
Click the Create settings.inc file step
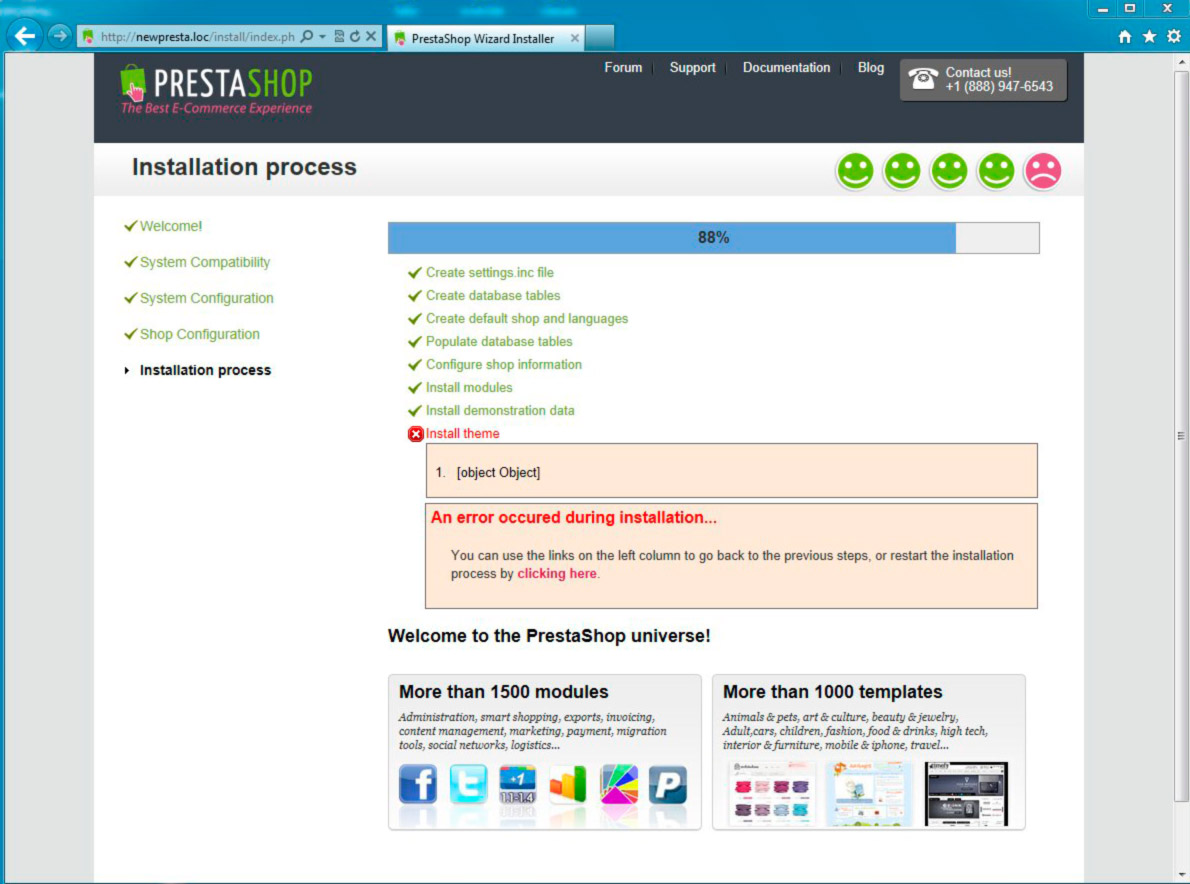pos(490,272)
